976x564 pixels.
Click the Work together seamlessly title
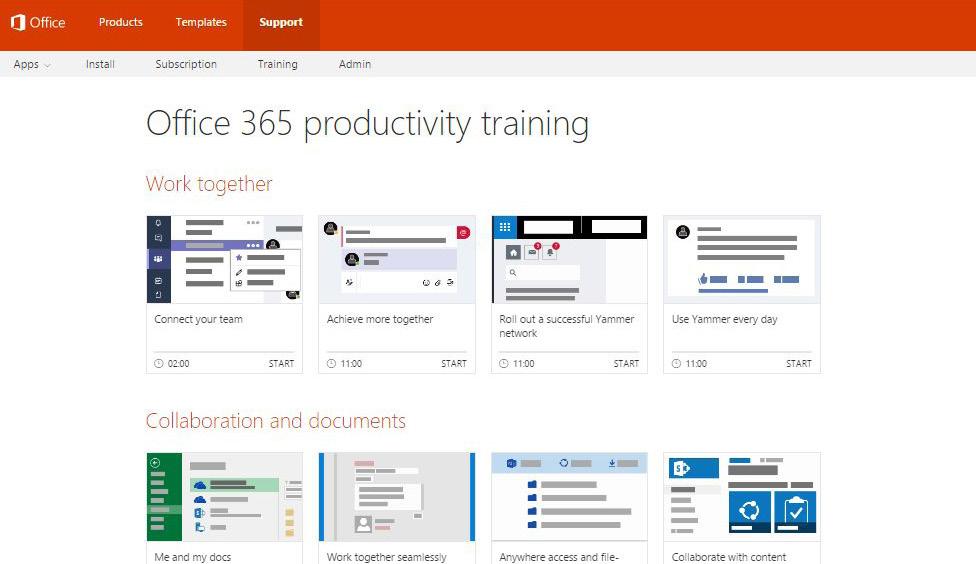[387, 557]
